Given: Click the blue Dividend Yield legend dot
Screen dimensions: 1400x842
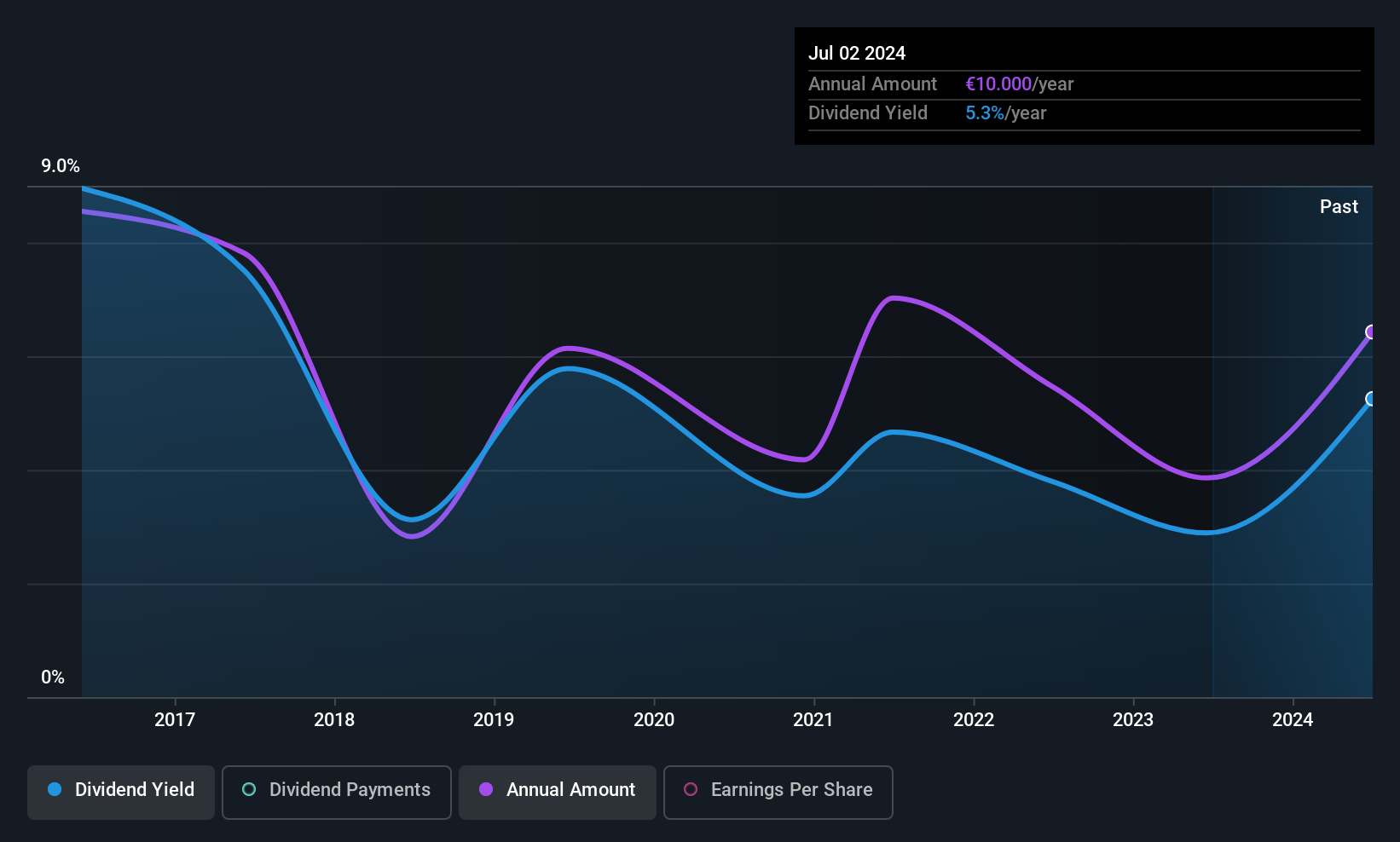Looking at the screenshot, I should pos(55,789).
